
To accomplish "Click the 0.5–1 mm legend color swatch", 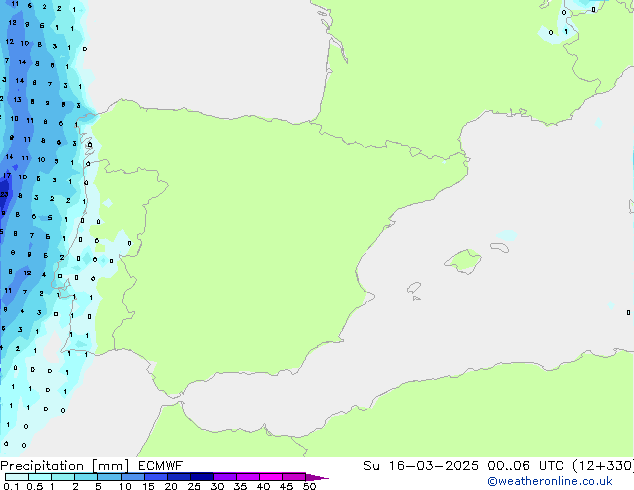I will pos(40,477).
